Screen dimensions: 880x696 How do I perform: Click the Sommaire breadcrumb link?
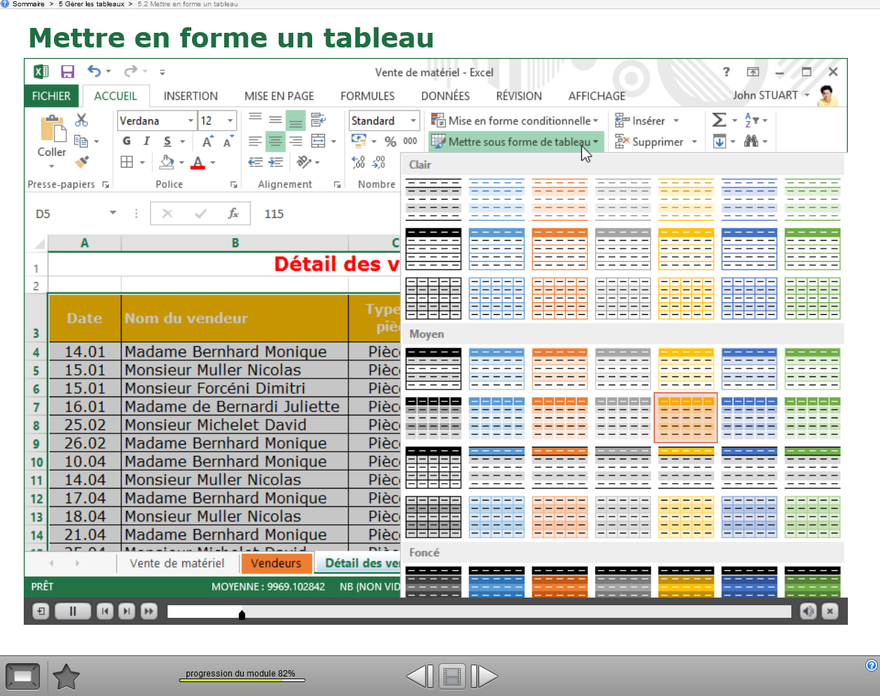[x=28, y=5]
